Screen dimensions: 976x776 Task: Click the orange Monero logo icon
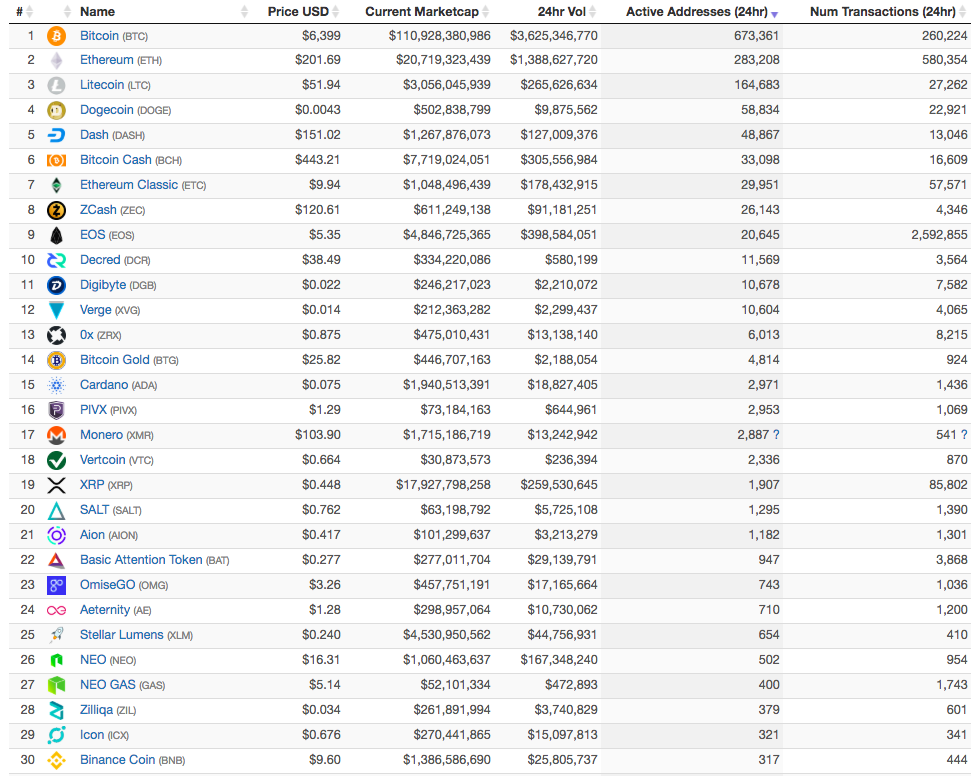[57, 435]
